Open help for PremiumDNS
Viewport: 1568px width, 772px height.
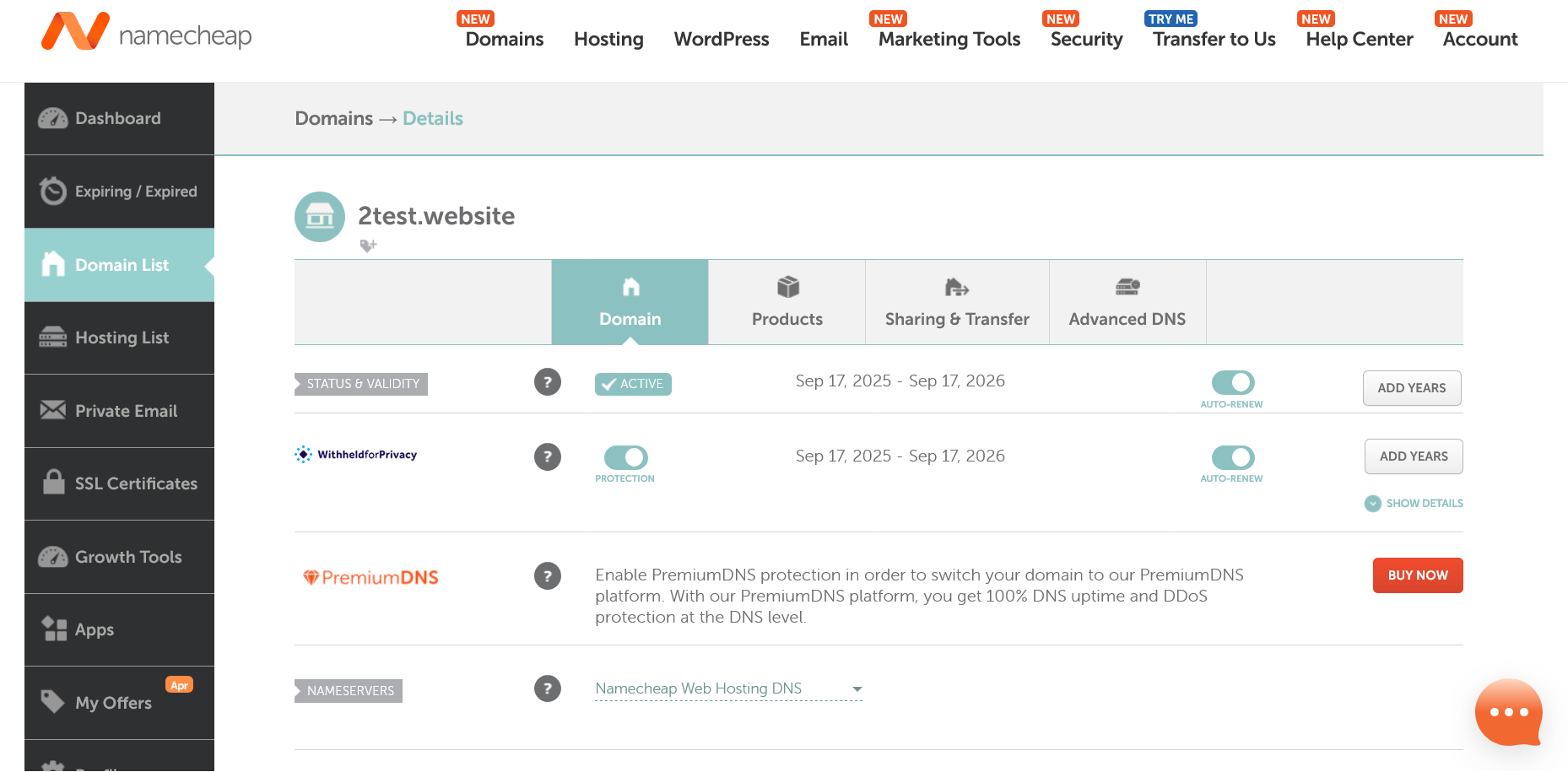point(548,576)
